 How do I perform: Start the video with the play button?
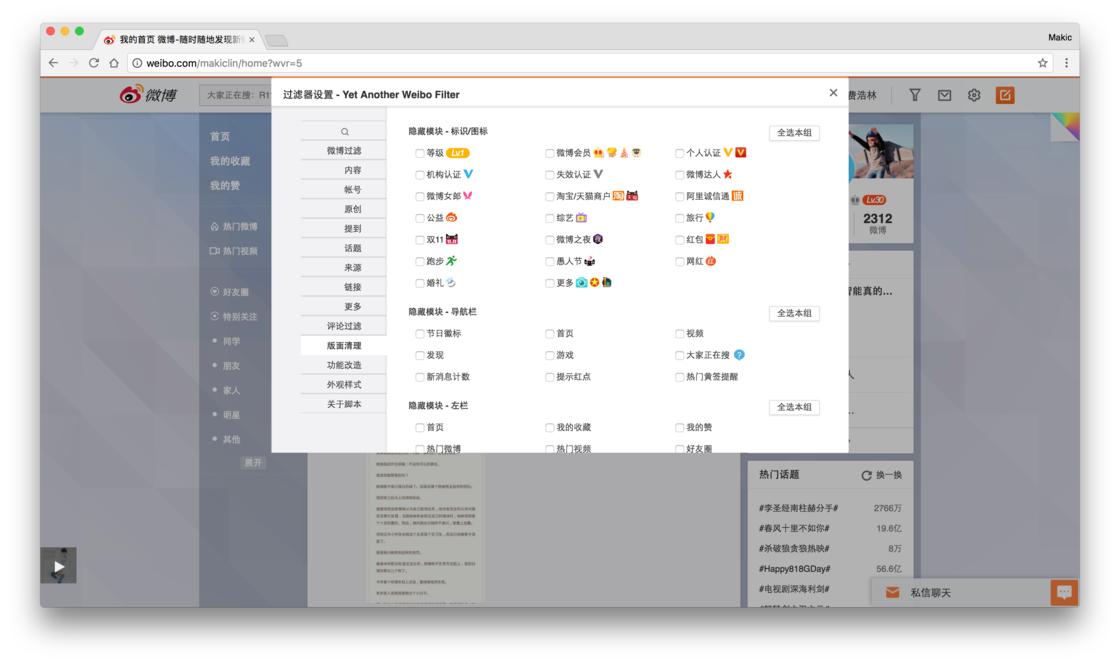point(59,566)
